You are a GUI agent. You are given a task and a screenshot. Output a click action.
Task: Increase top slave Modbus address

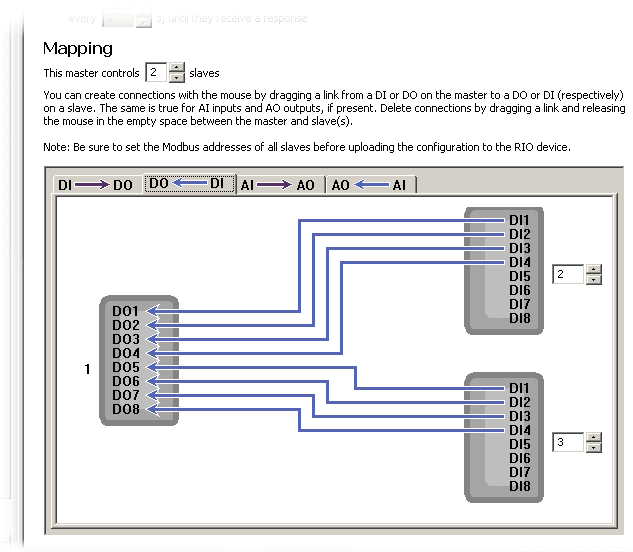click(x=594, y=269)
